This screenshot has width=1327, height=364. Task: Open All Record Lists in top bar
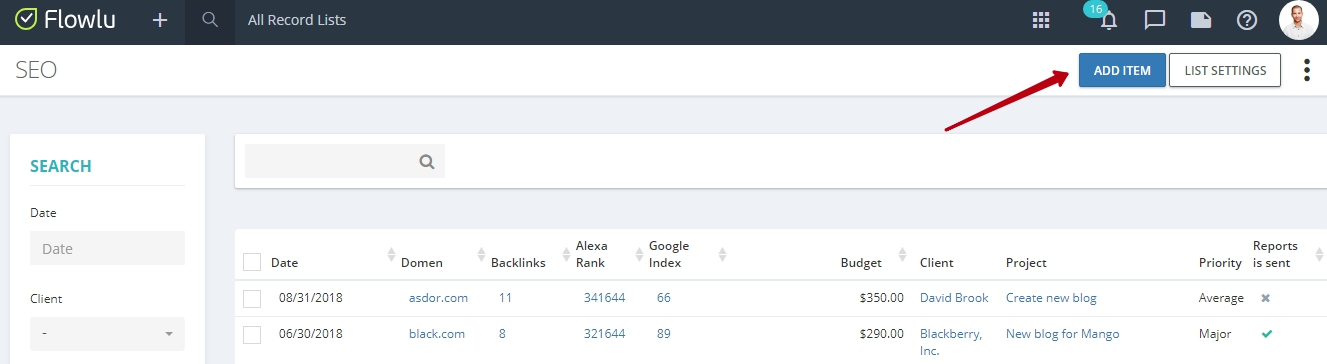[297, 20]
